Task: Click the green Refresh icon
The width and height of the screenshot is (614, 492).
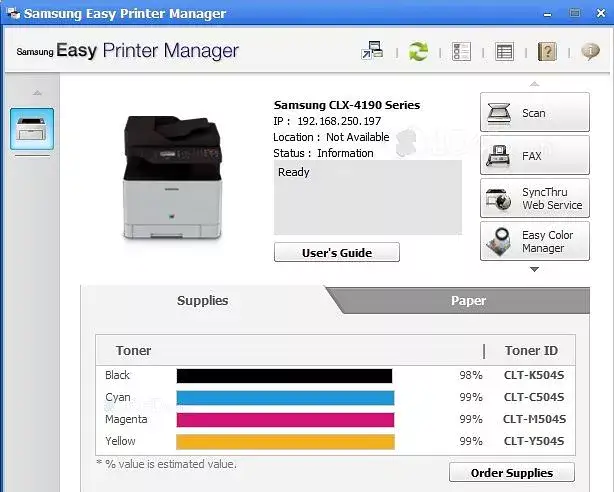Action: [418, 51]
